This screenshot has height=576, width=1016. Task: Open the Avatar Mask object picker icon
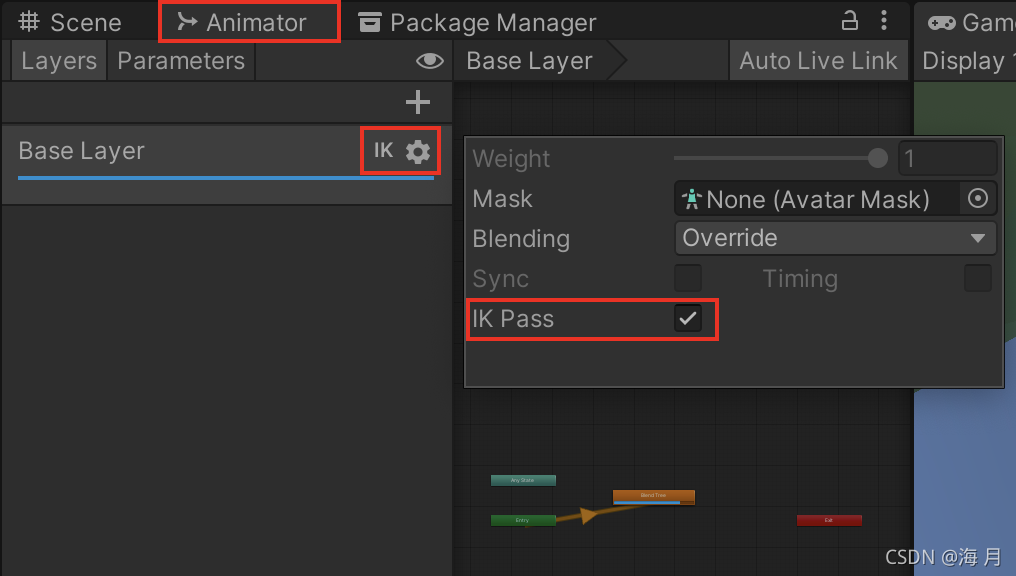click(977, 198)
